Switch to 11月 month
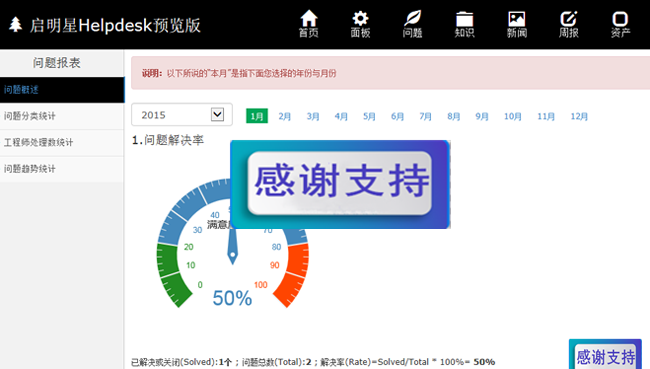The height and width of the screenshot is (369, 650). (x=546, y=117)
